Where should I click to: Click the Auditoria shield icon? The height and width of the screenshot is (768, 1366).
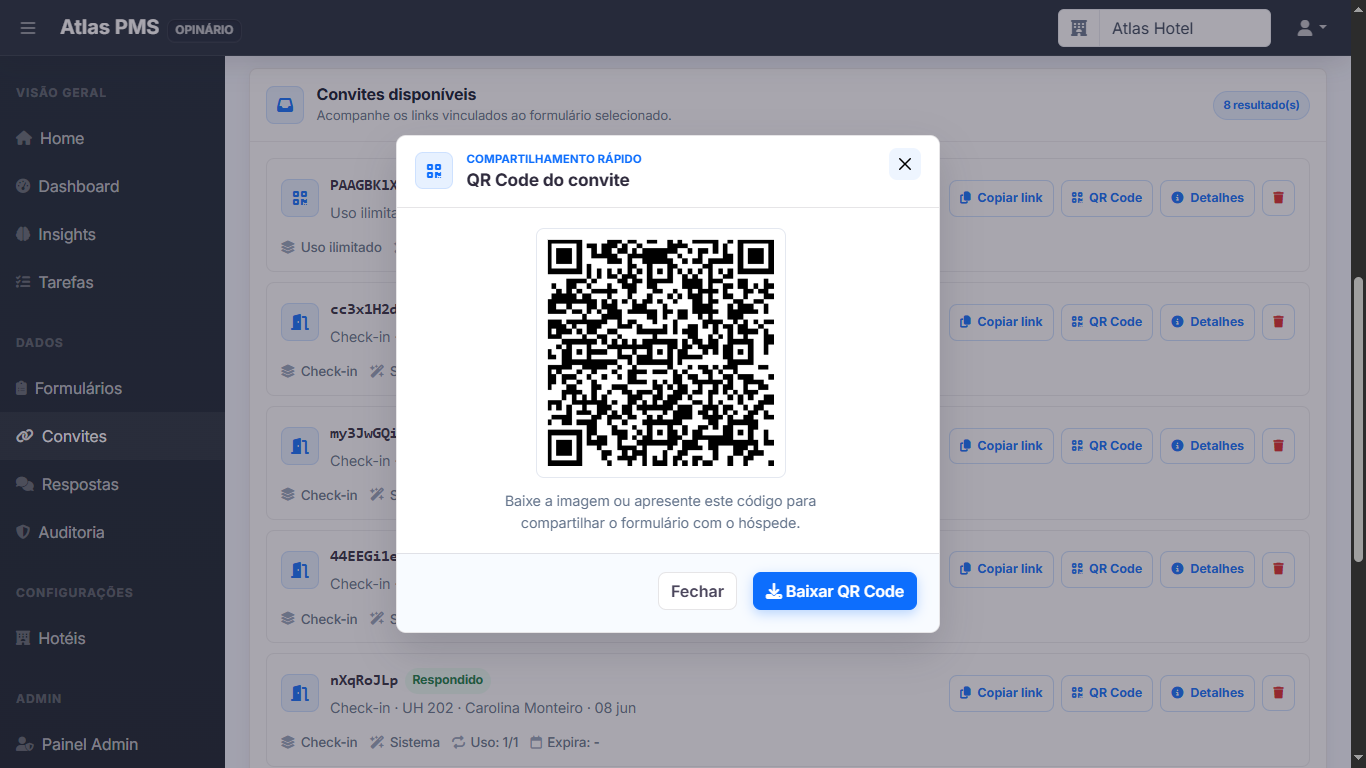[23, 532]
